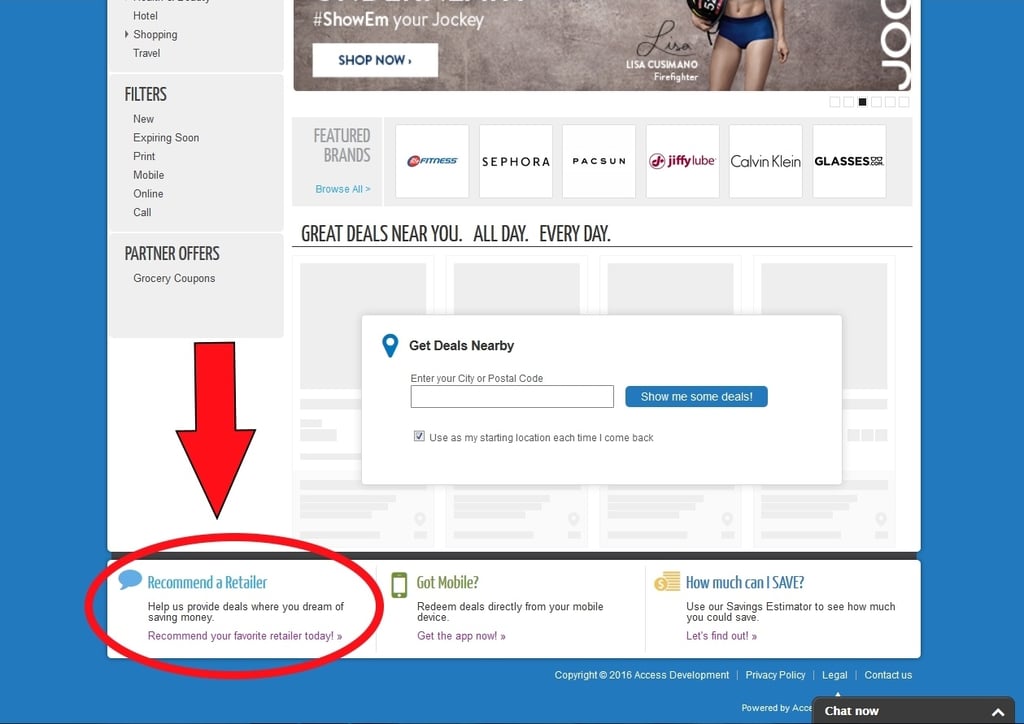Click the Show me some deals button
Image resolution: width=1024 pixels, height=724 pixels.
click(x=696, y=396)
